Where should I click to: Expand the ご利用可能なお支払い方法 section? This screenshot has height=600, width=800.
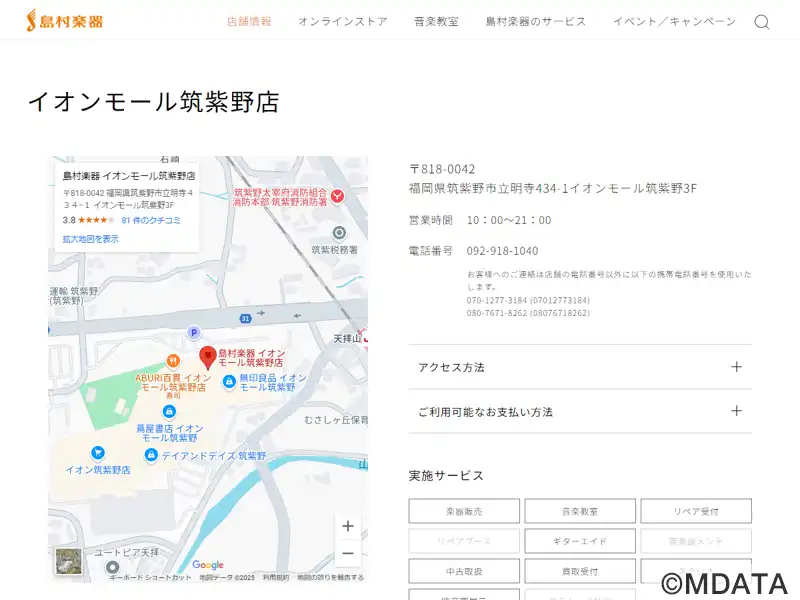click(x=580, y=411)
